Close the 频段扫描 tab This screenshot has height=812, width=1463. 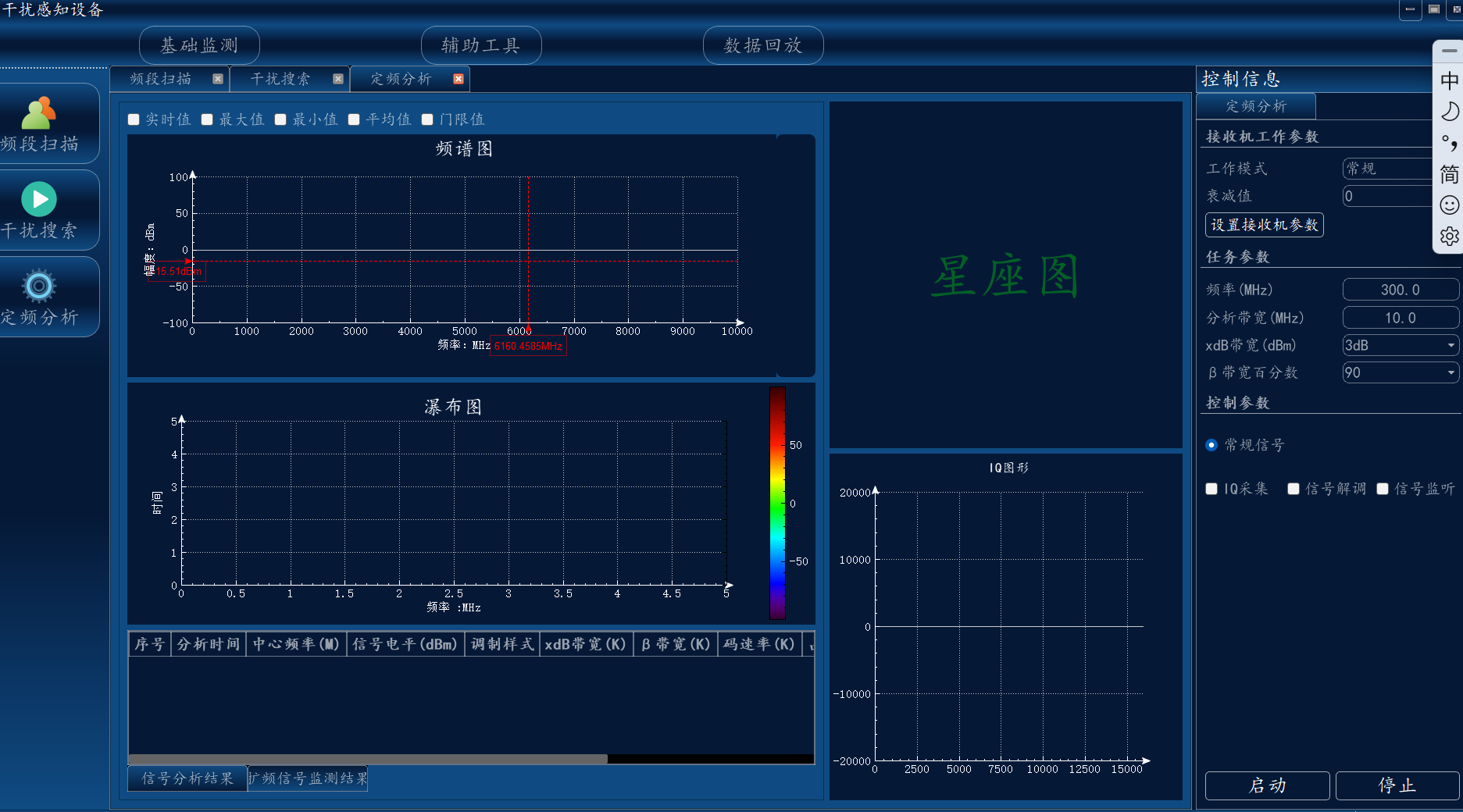[x=218, y=79]
